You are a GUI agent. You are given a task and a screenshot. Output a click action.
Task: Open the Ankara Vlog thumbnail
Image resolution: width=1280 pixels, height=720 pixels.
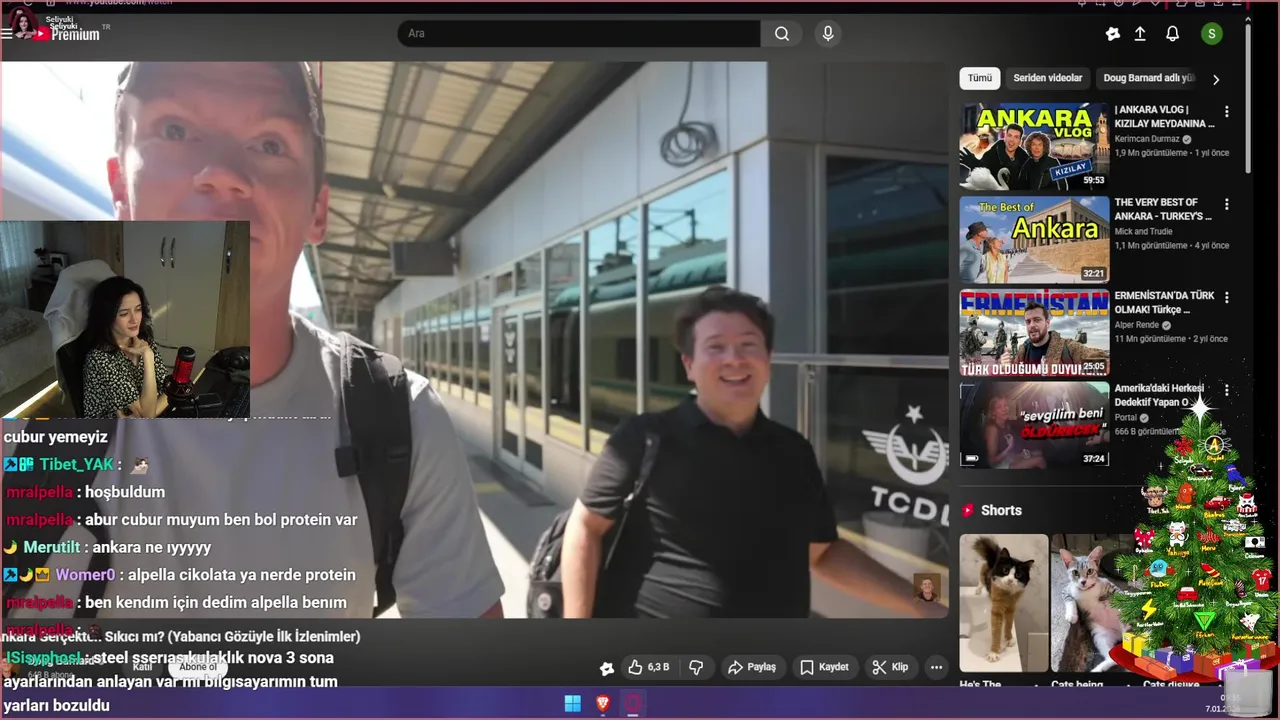[1034, 146]
